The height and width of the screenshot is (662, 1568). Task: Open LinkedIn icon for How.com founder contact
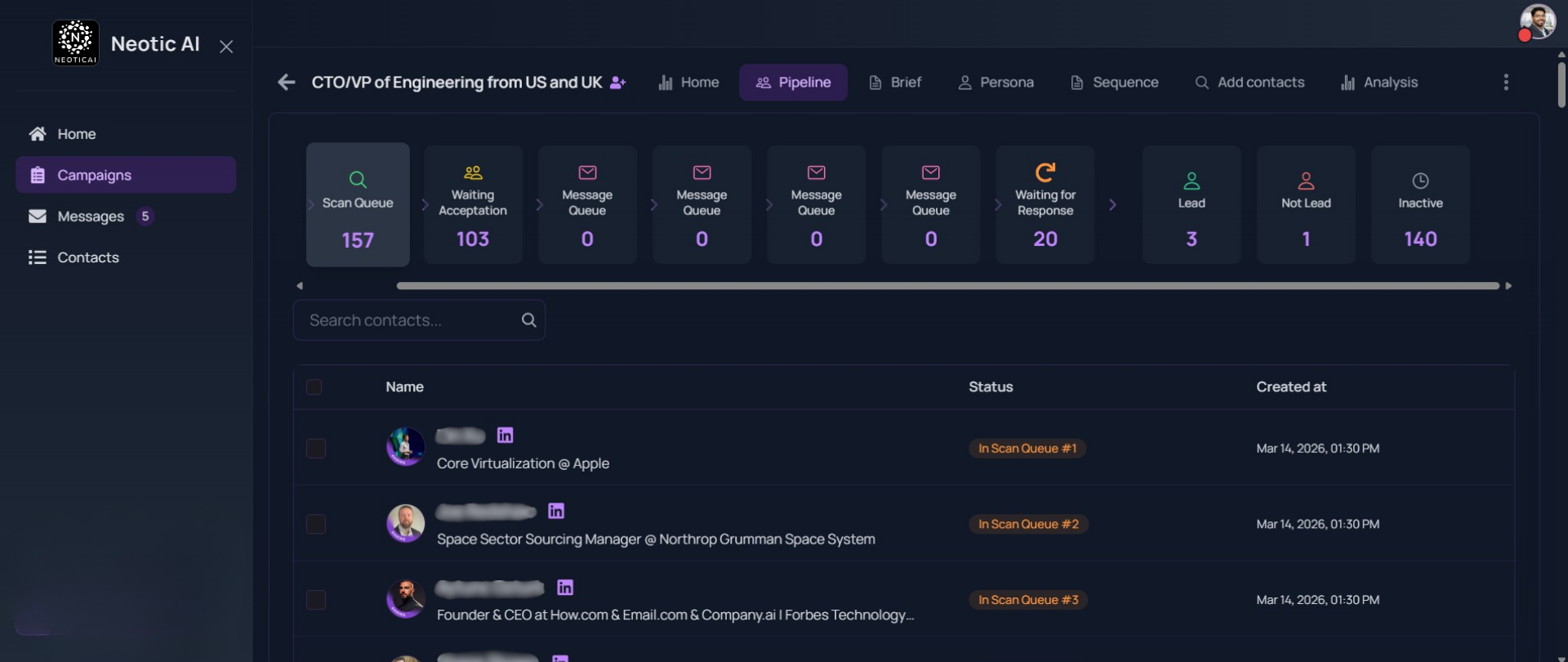pyautogui.click(x=565, y=587)
